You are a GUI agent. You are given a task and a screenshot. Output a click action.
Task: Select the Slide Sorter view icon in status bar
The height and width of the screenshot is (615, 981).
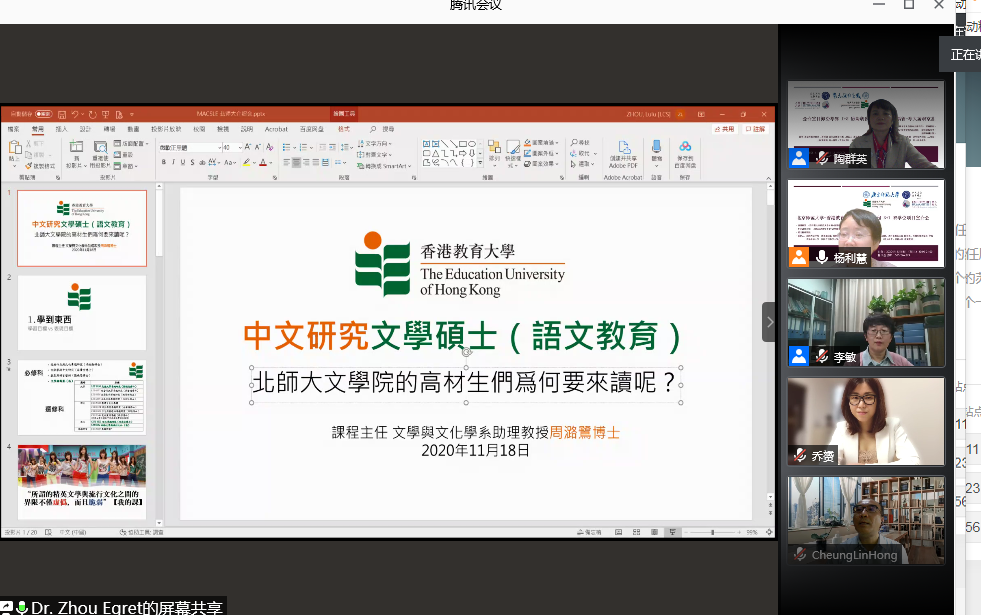[x=636, y=532]
